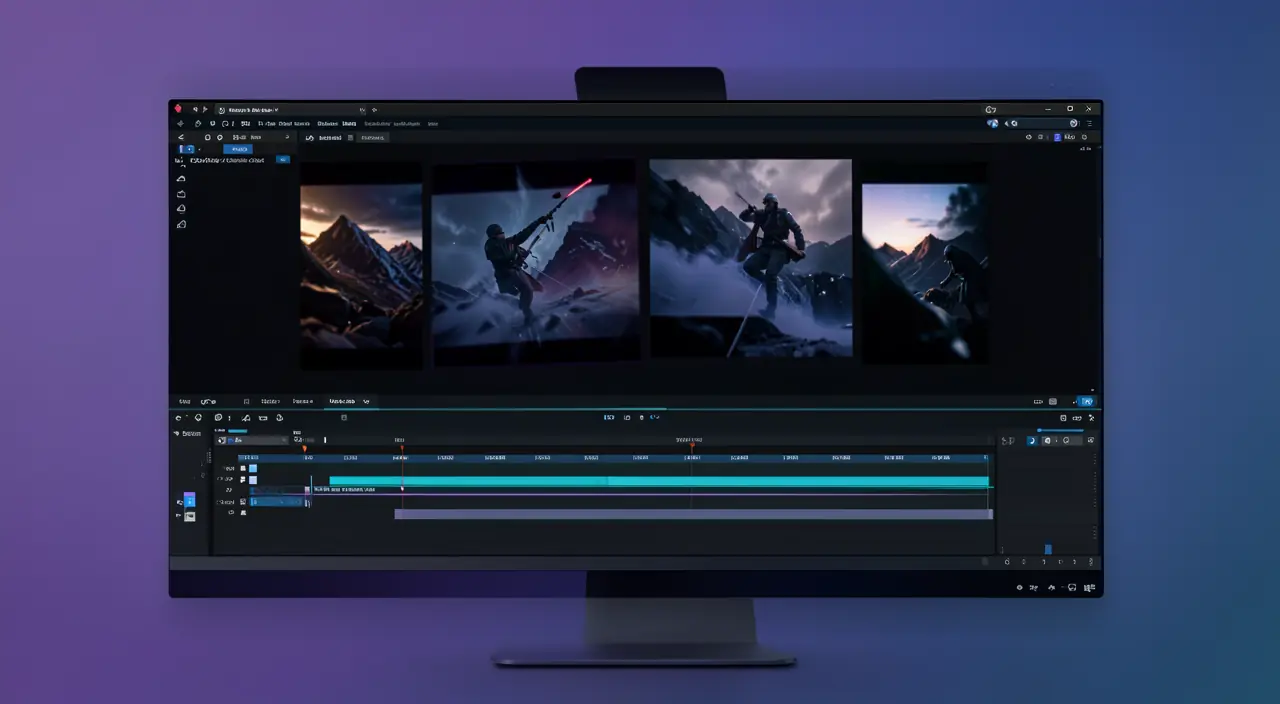
Task: Click the timeline ruler with timecodes
Action: point(612,457)
